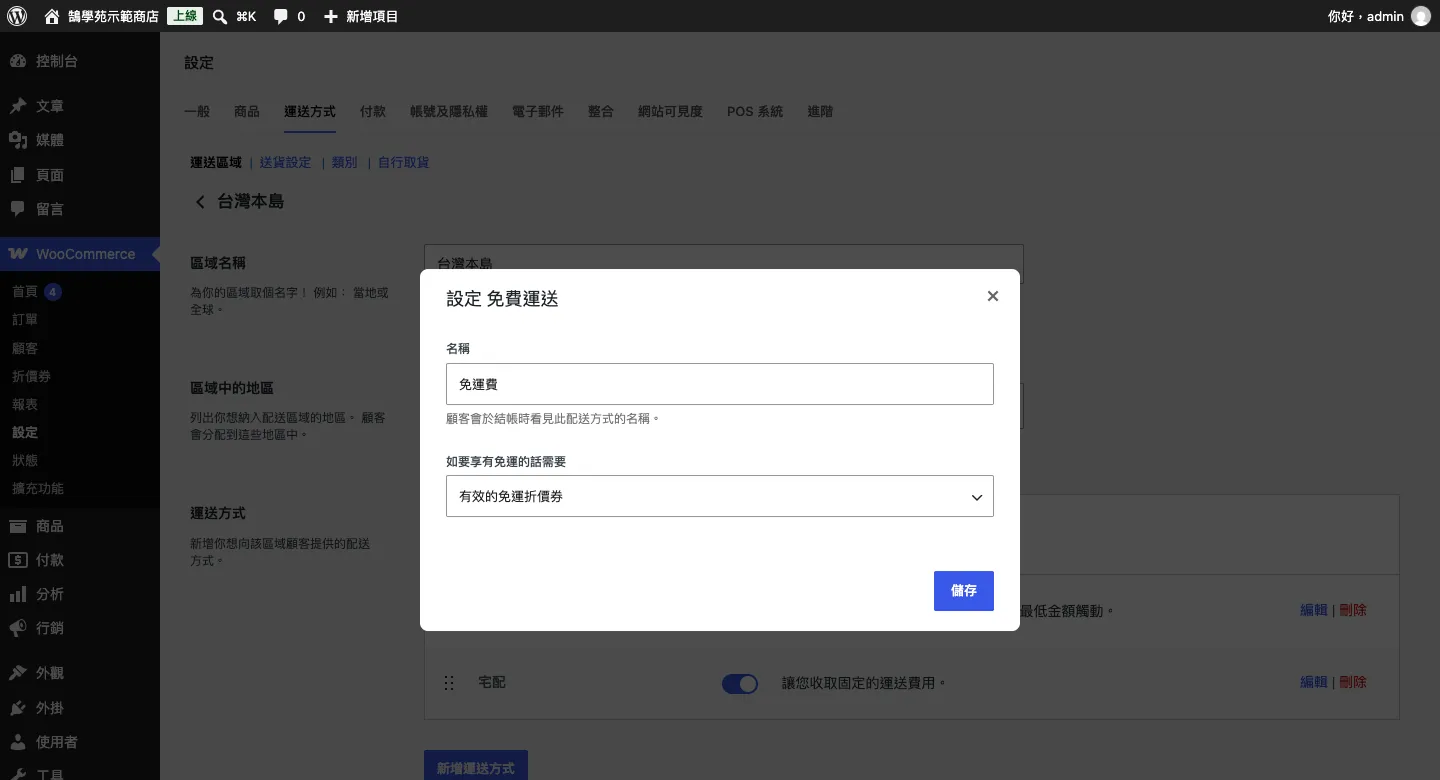Open 使用者 users icon in sidebar

pos(18,742)
